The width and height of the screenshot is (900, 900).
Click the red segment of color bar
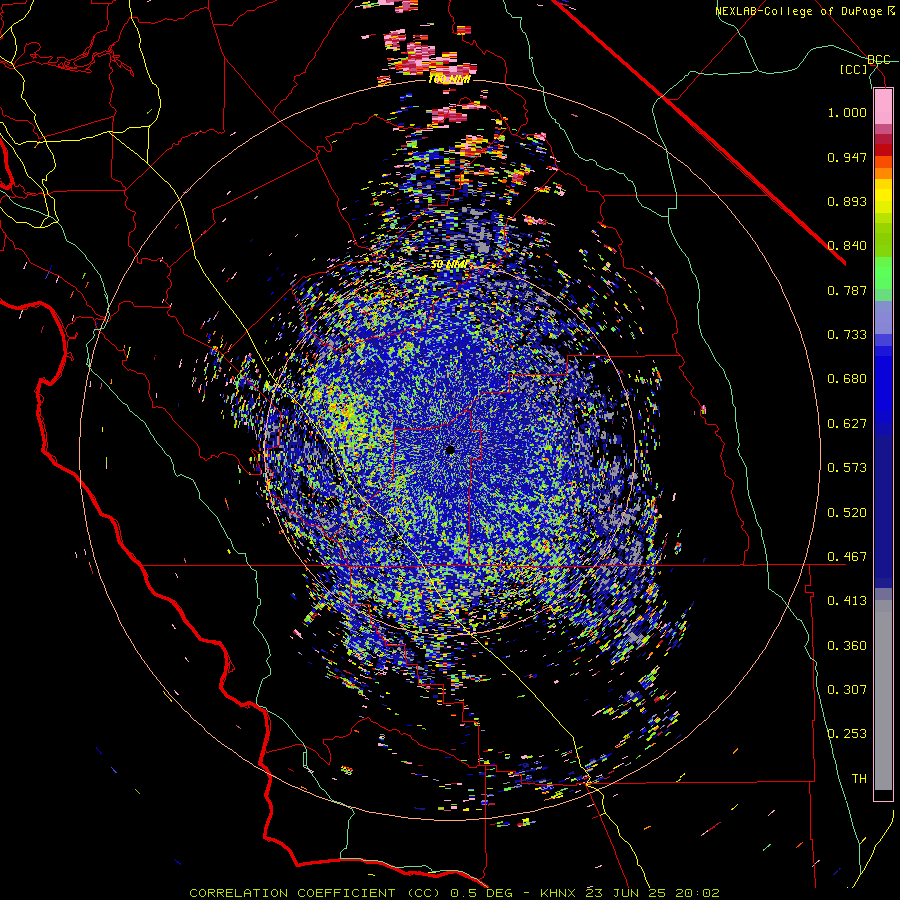click(x=883, y=150)
